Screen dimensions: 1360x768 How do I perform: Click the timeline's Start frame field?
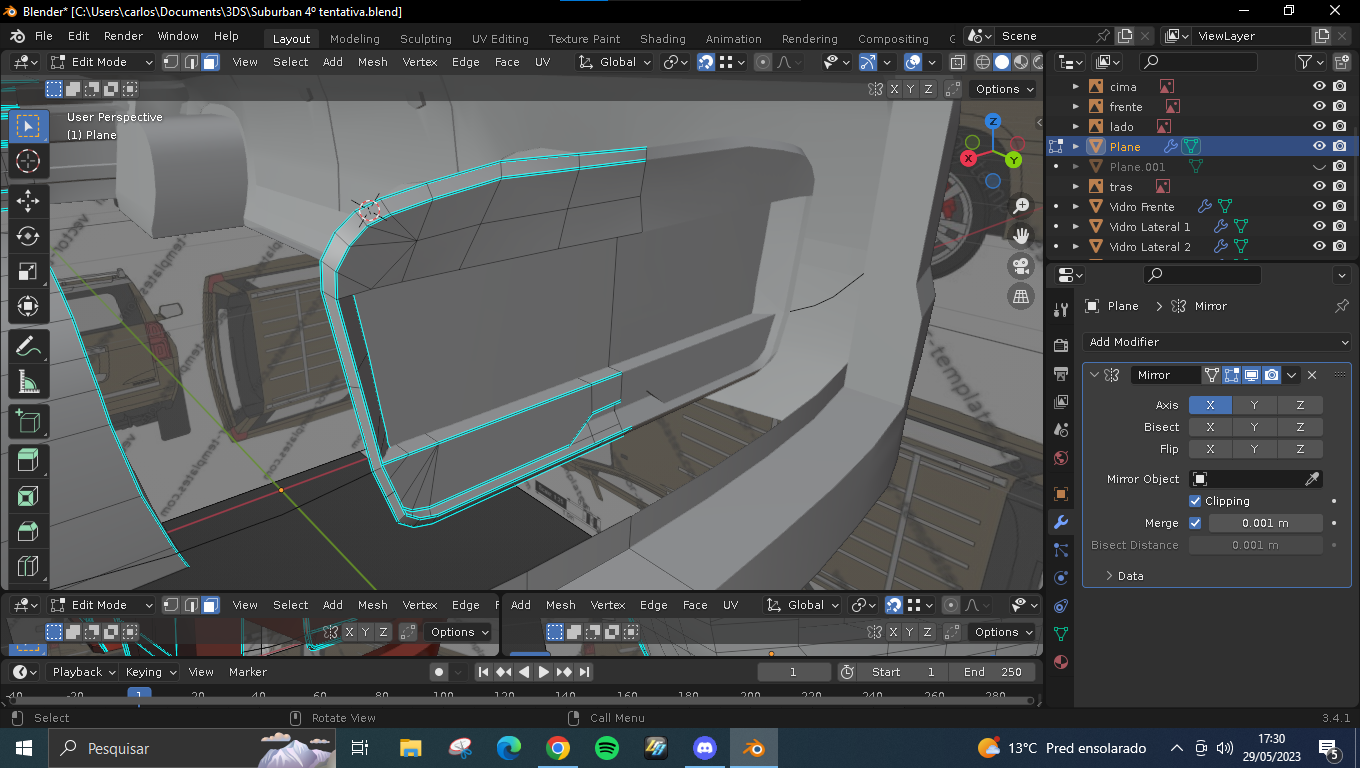pos(902,672)
